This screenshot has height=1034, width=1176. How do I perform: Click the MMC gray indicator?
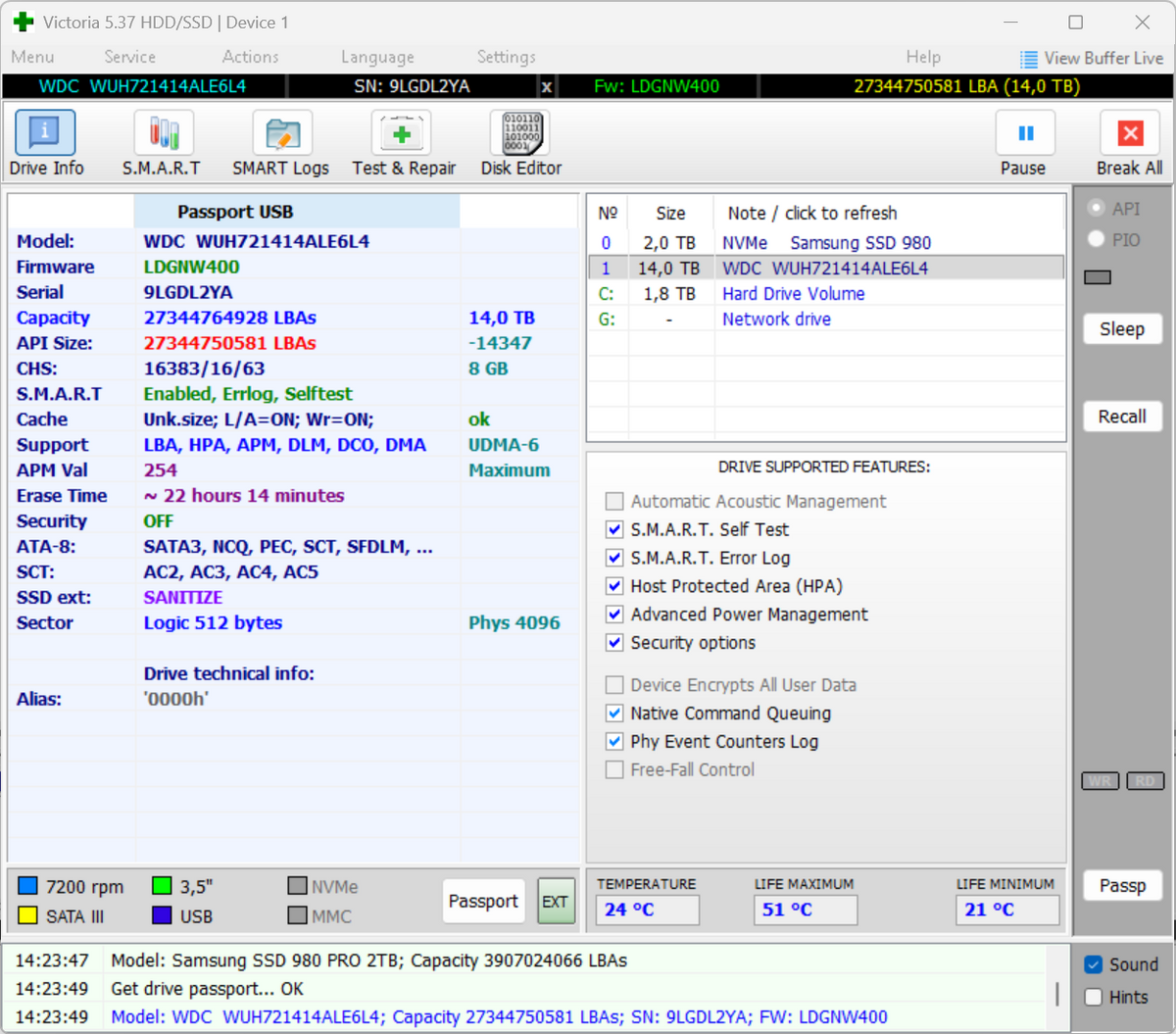[x=298, y=915]
